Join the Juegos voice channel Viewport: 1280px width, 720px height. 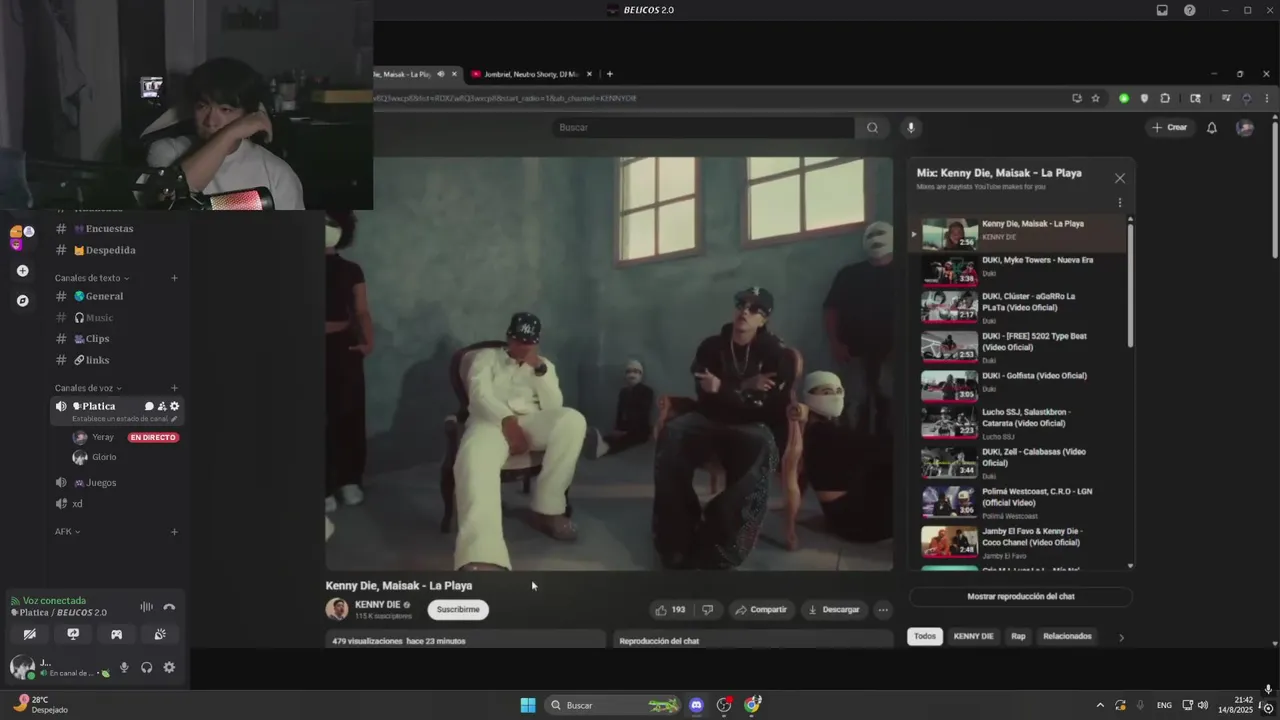118,483
